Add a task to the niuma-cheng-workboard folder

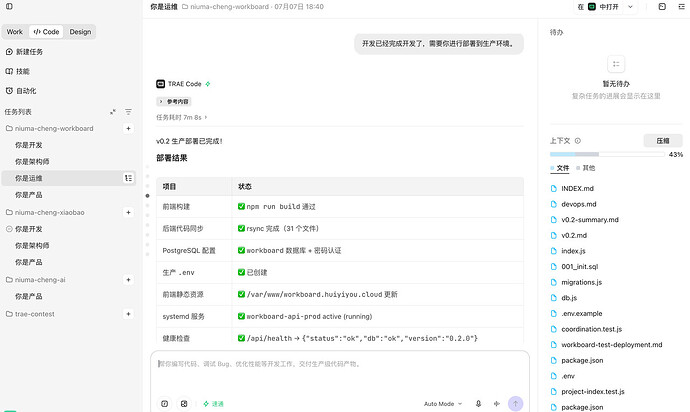coord(128,129)
